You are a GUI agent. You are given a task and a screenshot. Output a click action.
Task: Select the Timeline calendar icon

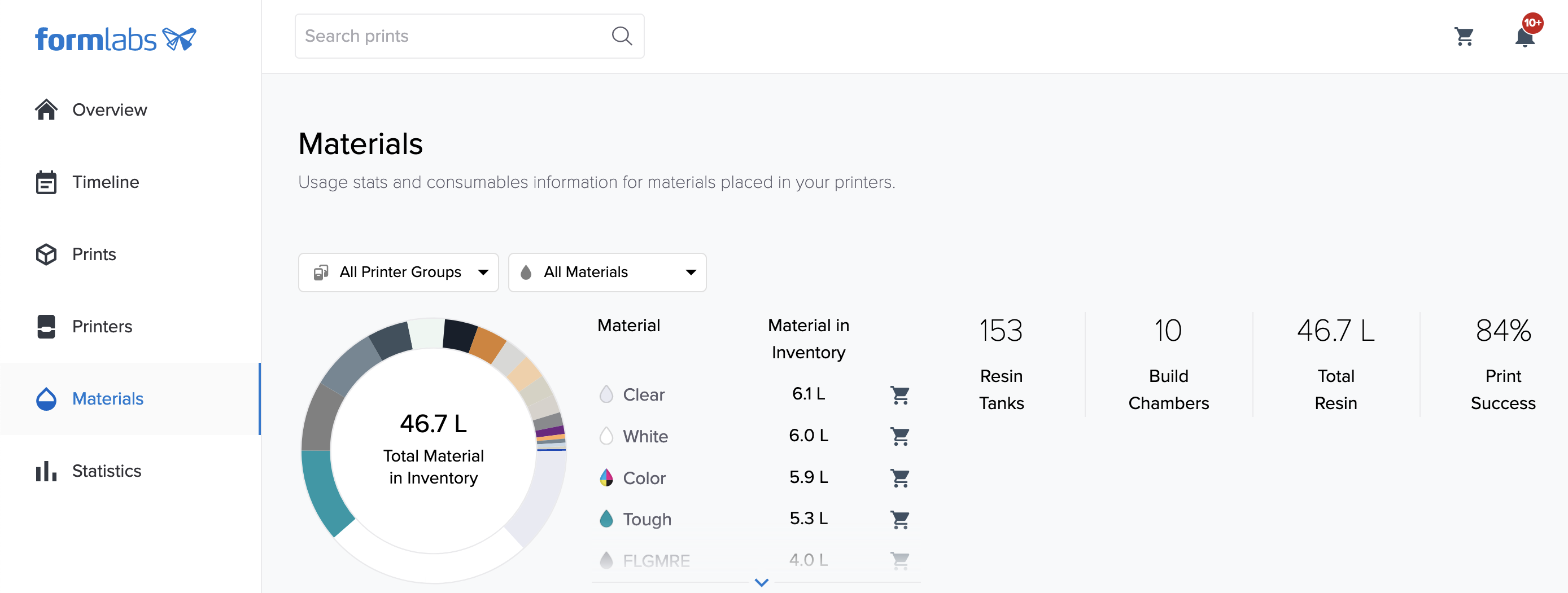[x=46, y=181]
